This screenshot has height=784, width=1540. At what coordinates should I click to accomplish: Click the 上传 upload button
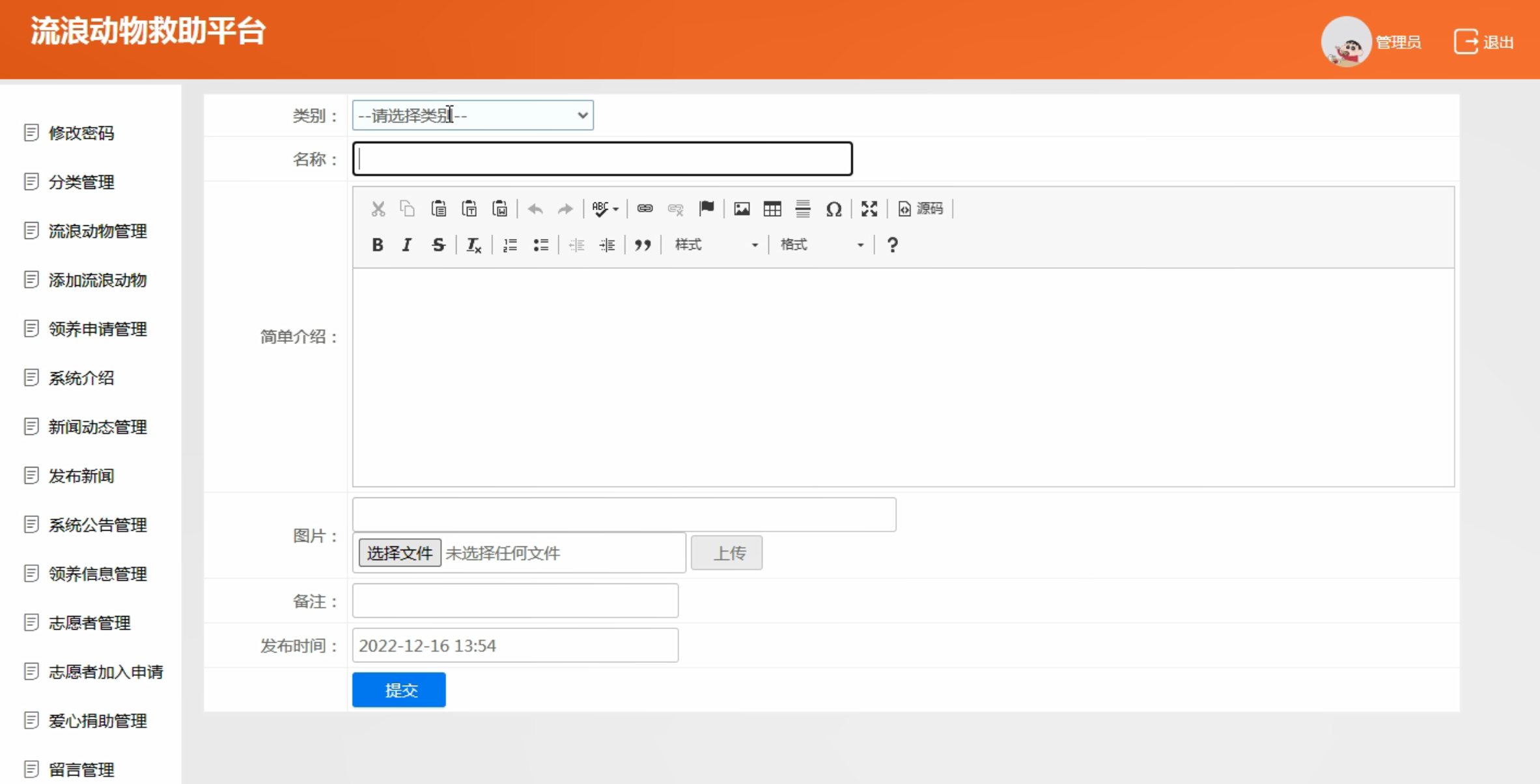pos(727,553)
